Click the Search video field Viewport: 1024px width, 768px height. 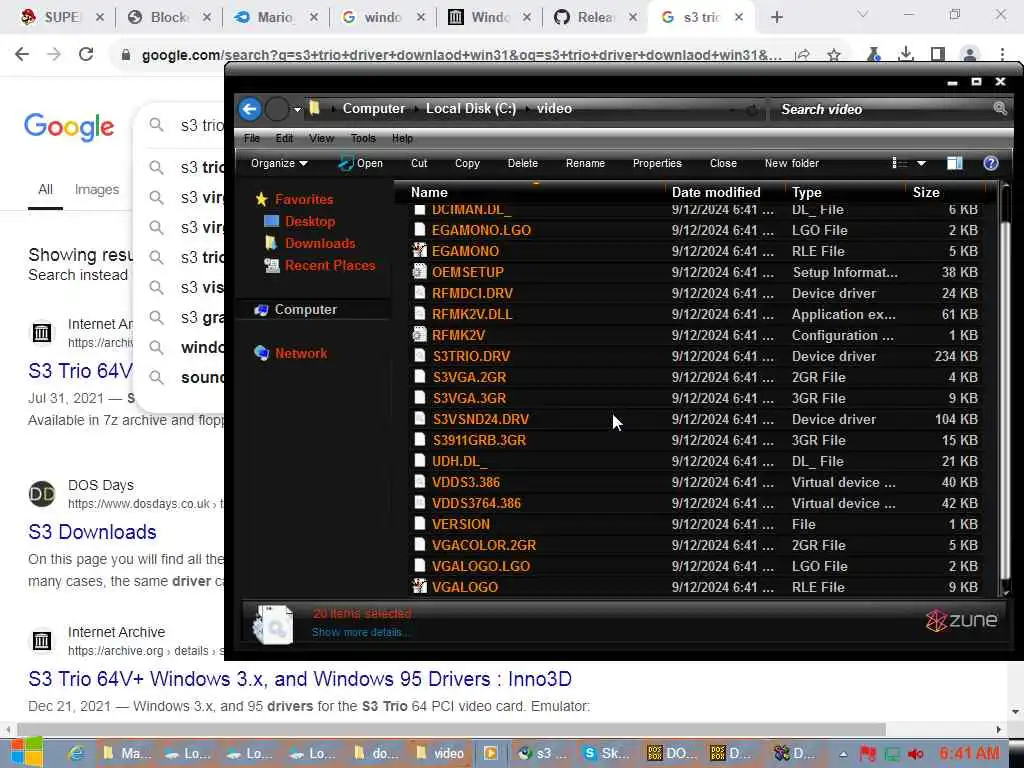(883, 109)
